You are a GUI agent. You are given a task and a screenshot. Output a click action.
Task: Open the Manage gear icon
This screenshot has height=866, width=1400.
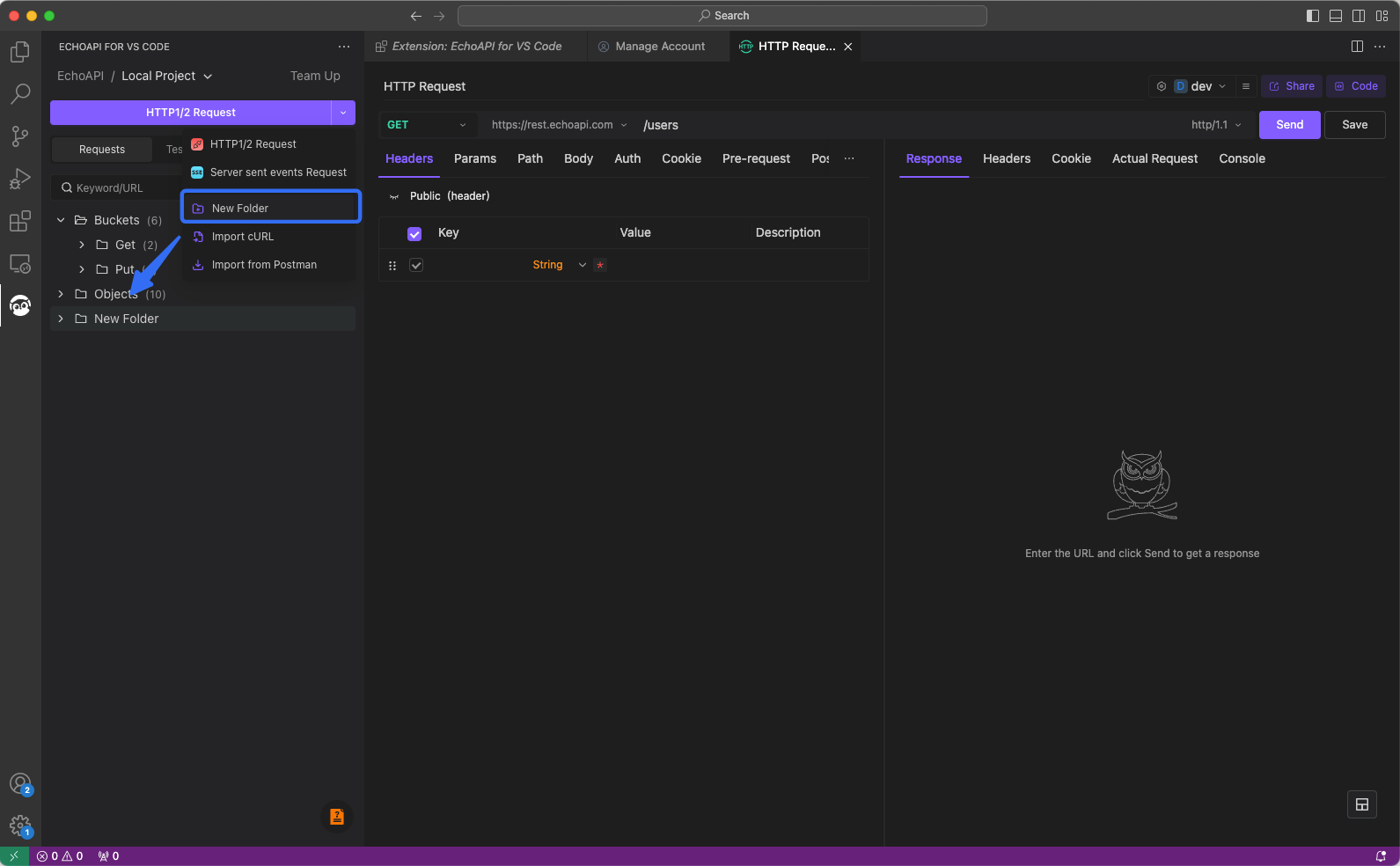pos(19,826)
